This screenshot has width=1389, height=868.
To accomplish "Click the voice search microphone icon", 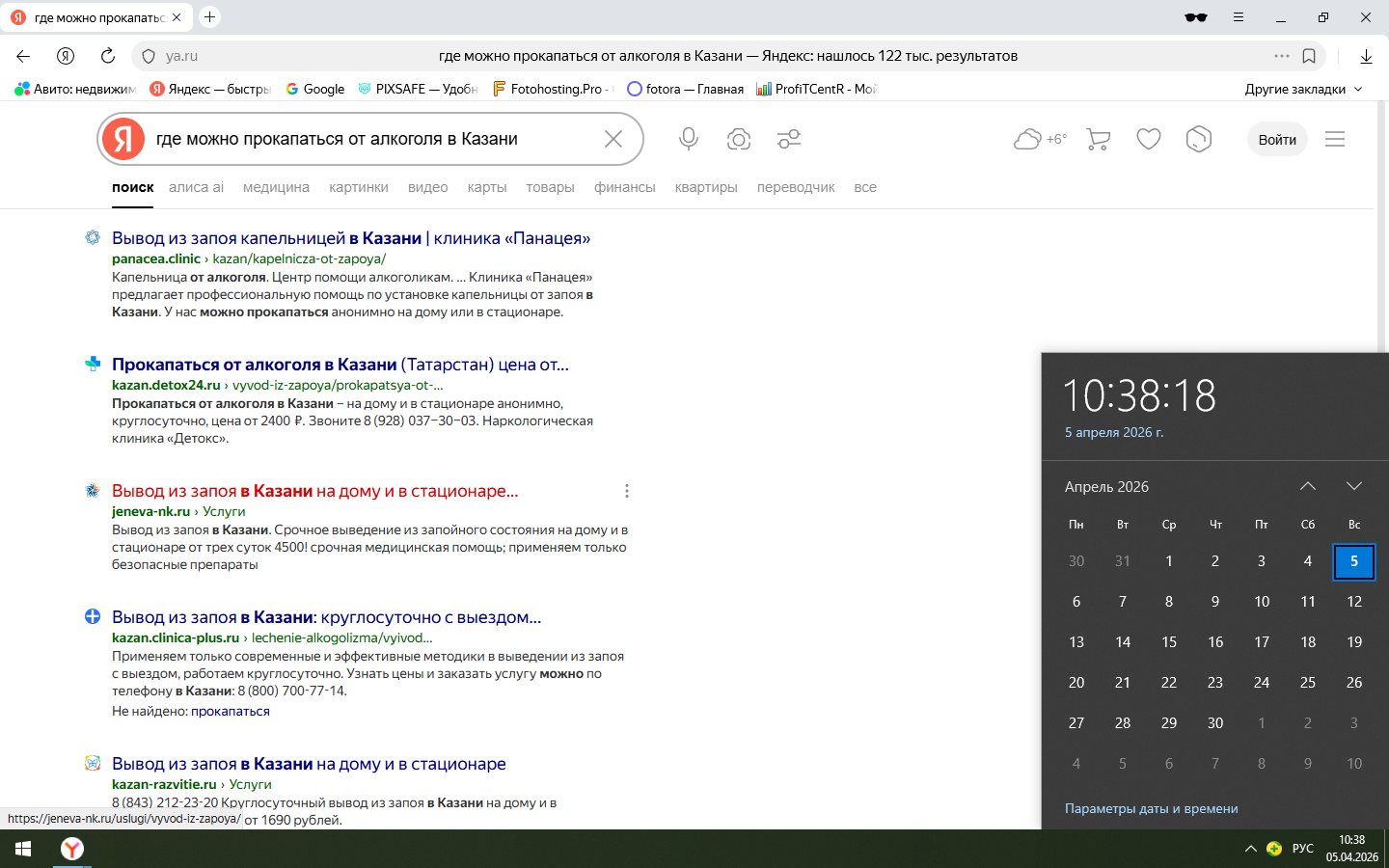I will [688, 139].
